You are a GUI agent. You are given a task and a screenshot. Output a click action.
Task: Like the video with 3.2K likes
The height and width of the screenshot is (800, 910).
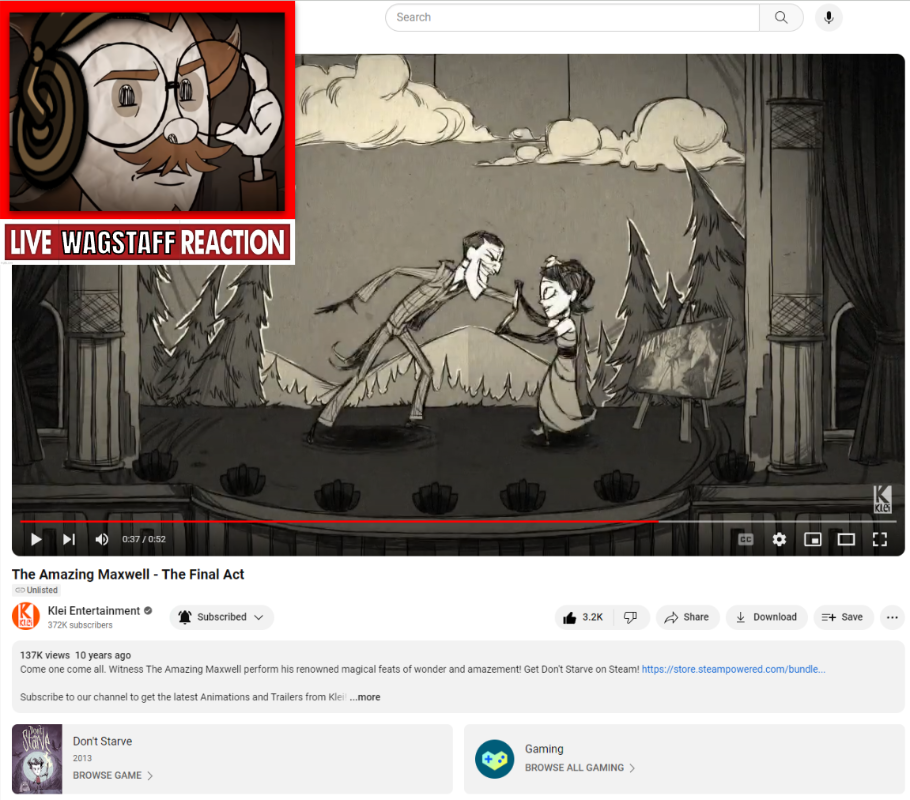click(x=583, y=617)
